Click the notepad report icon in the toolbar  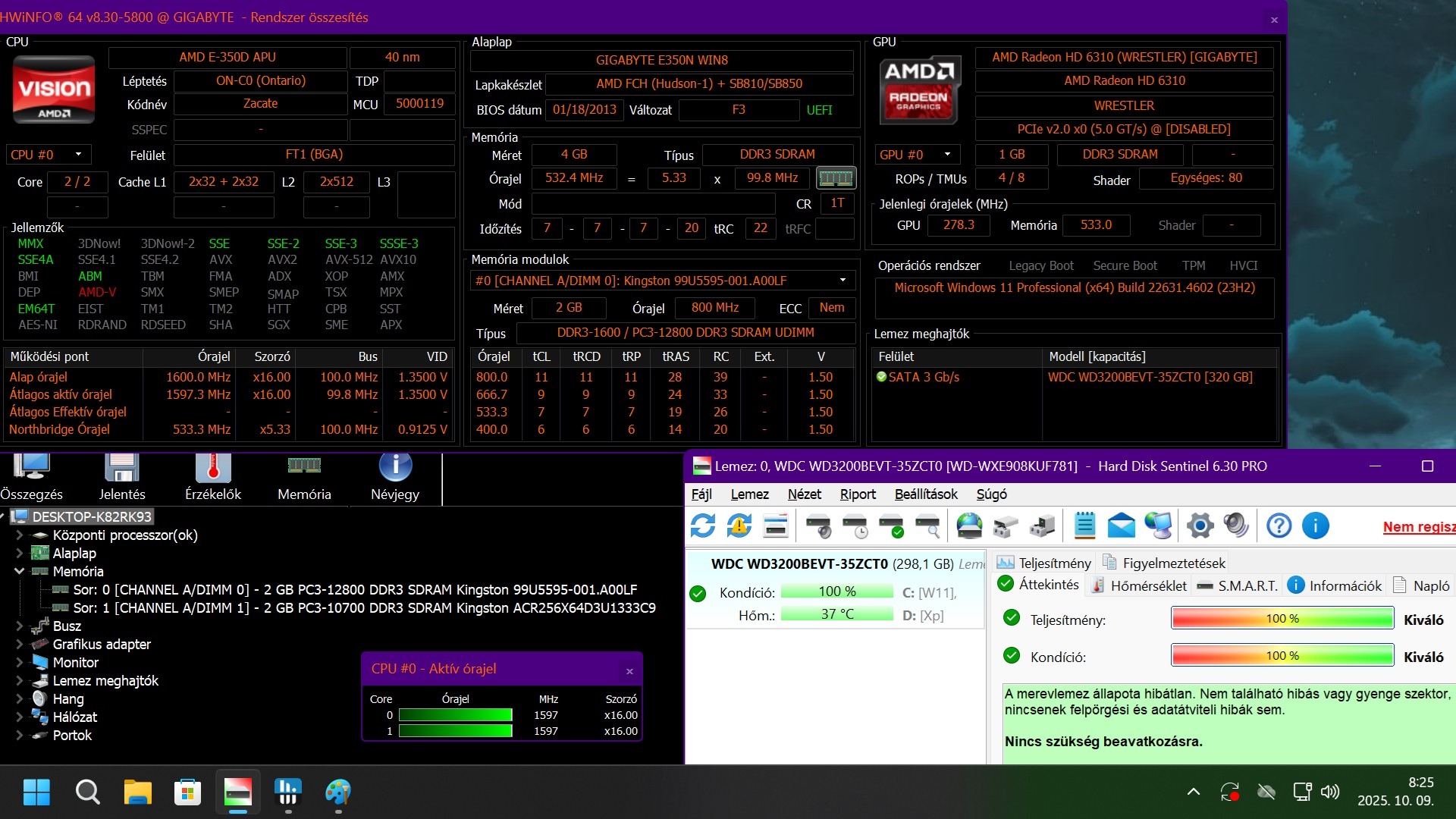(x=1084, y=526)
